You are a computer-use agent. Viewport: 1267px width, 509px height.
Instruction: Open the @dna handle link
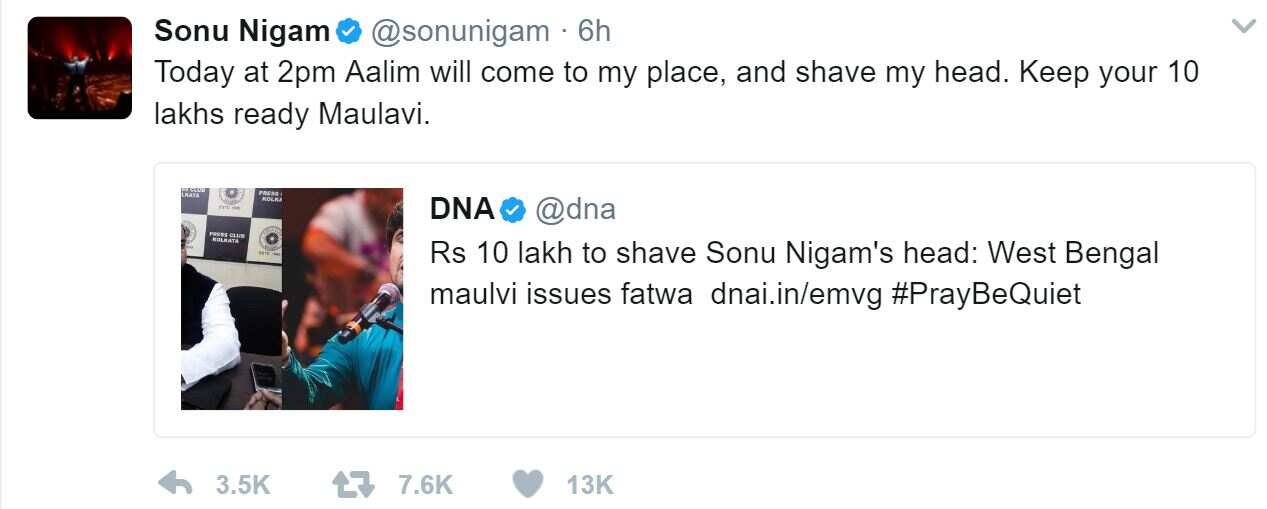[575, 209]
